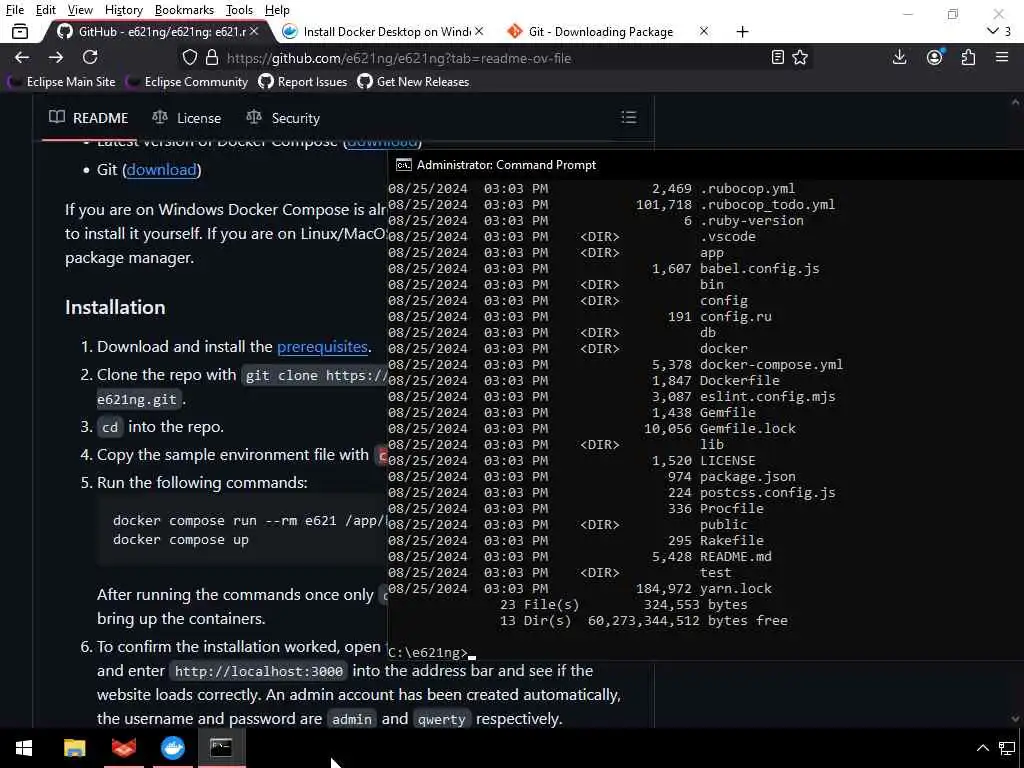Viewport: 1024px width, 768px height.
Task: Toggle reader view icon in address bar
Action: (x=777, y=57)
